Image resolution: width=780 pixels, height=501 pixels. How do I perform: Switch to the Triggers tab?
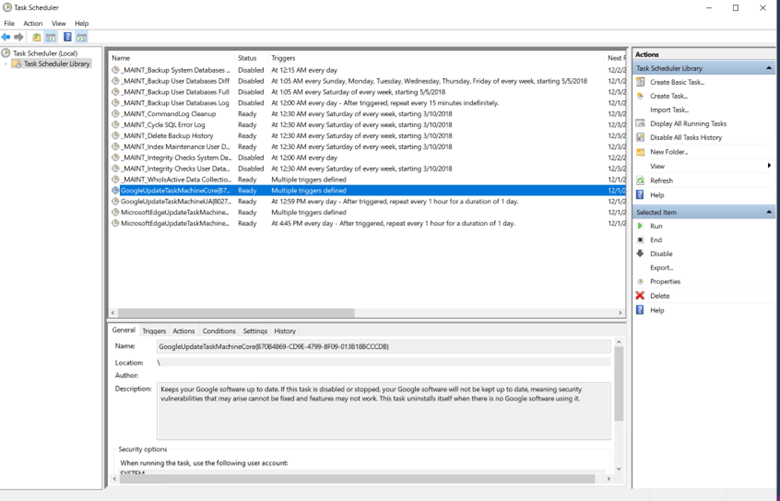pyautogui.click(x=154, y=331)
